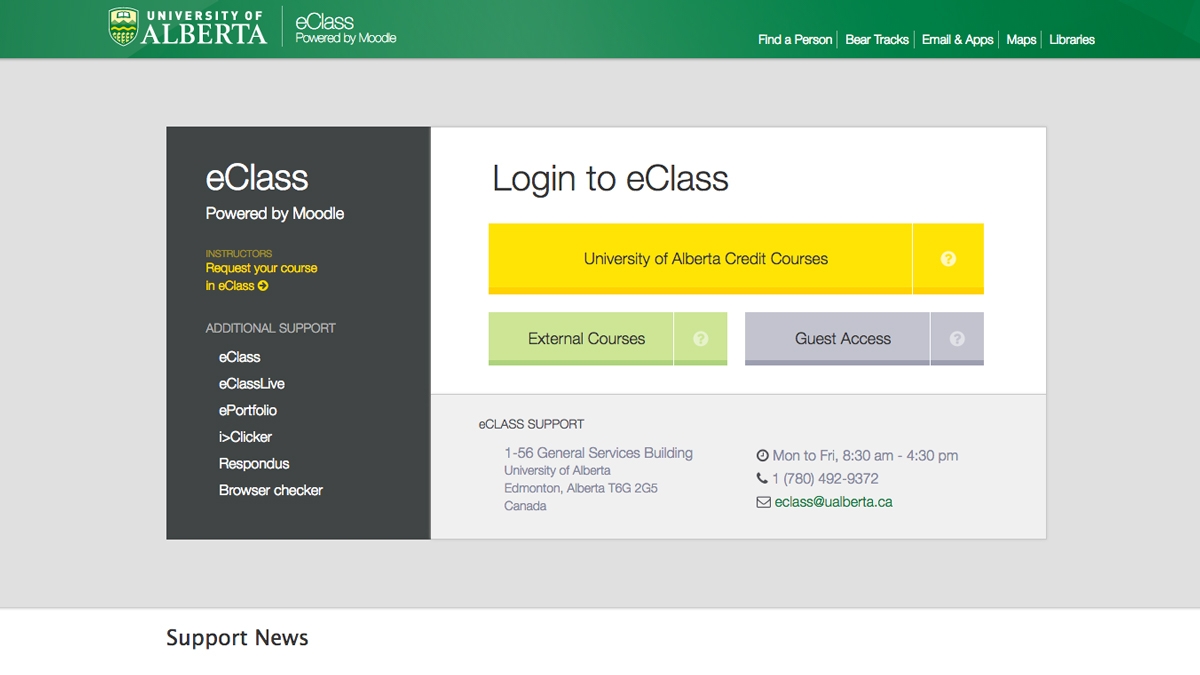Open Email & Apps from the header
1200x675 pixels.
(x=957, y=39)
